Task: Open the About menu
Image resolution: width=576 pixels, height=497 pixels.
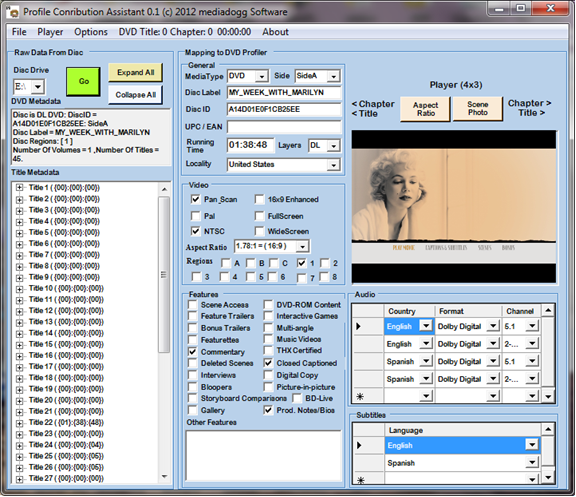Action: pyautogui.click(x=275, y=32)
